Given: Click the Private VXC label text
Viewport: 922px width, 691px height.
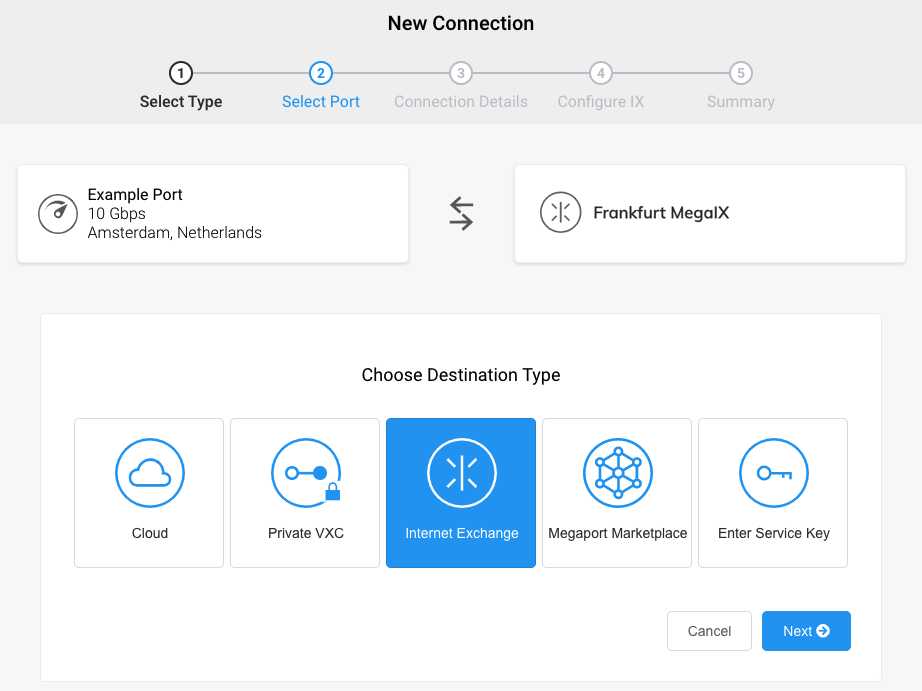Looking at the screenshot, I should point(306,533).
